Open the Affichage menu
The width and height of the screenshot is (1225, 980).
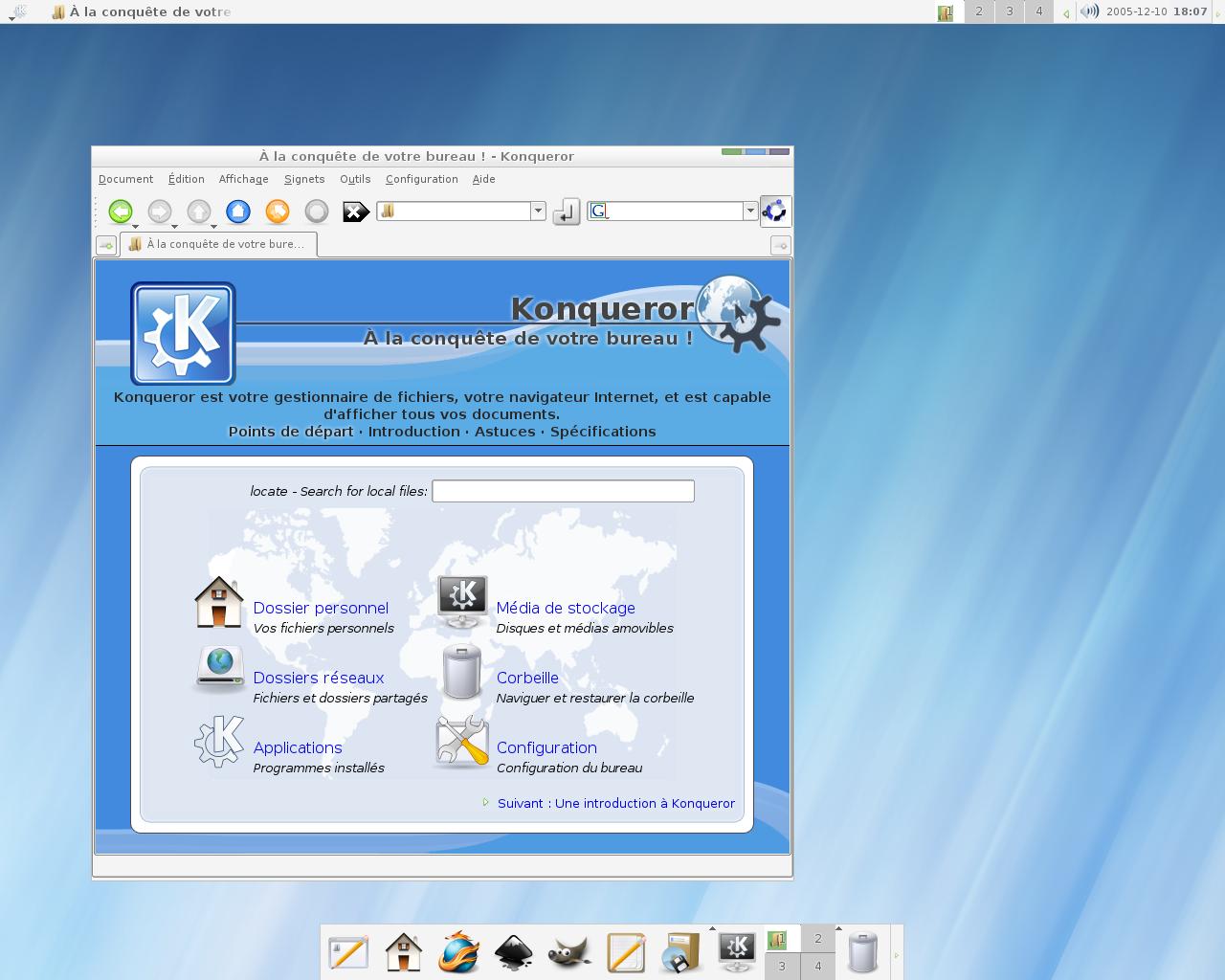243,179
